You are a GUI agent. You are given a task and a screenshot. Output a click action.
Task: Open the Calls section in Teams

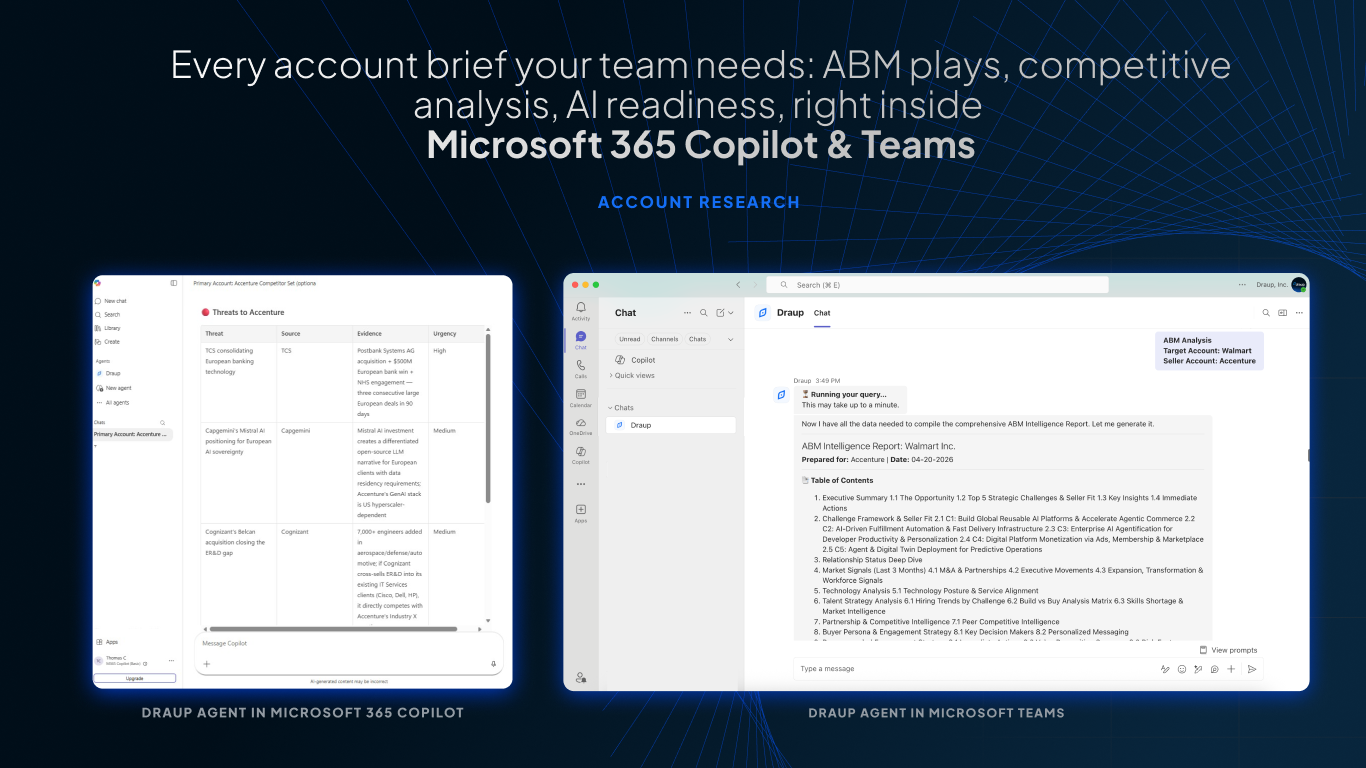[x=581, y=369]
